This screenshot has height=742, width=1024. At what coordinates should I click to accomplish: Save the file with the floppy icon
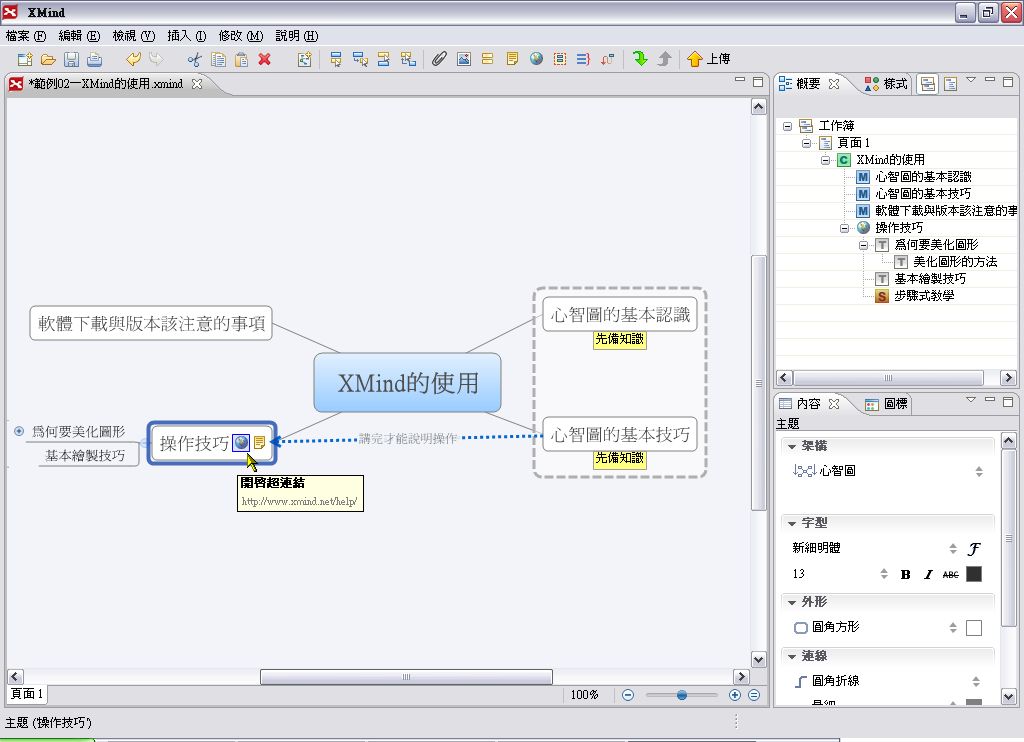(71, 59)
